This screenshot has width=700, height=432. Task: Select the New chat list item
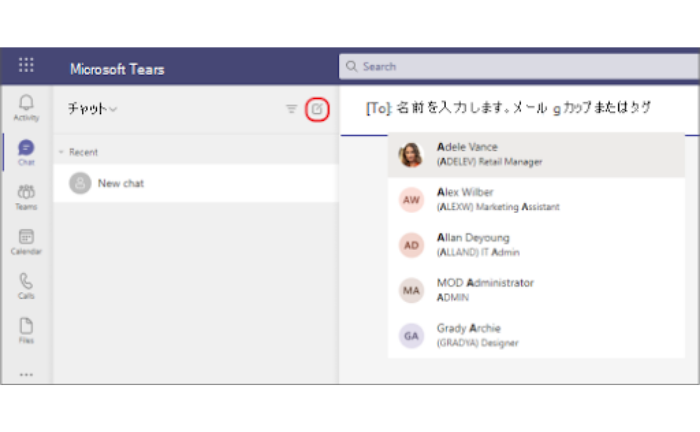tap(196, 183)
